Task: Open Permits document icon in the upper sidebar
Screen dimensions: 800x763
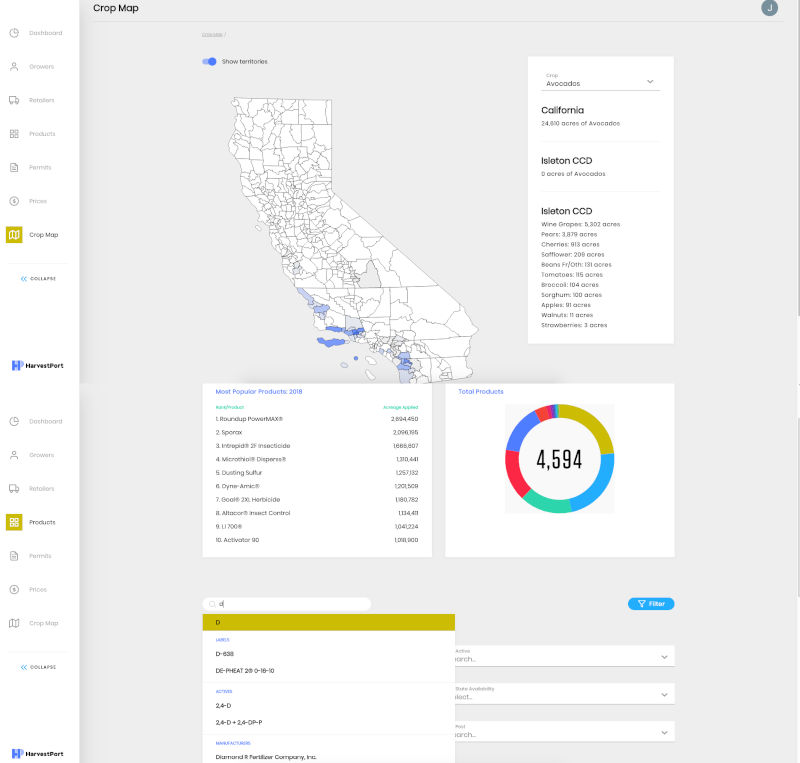Action: click(14, 167)
